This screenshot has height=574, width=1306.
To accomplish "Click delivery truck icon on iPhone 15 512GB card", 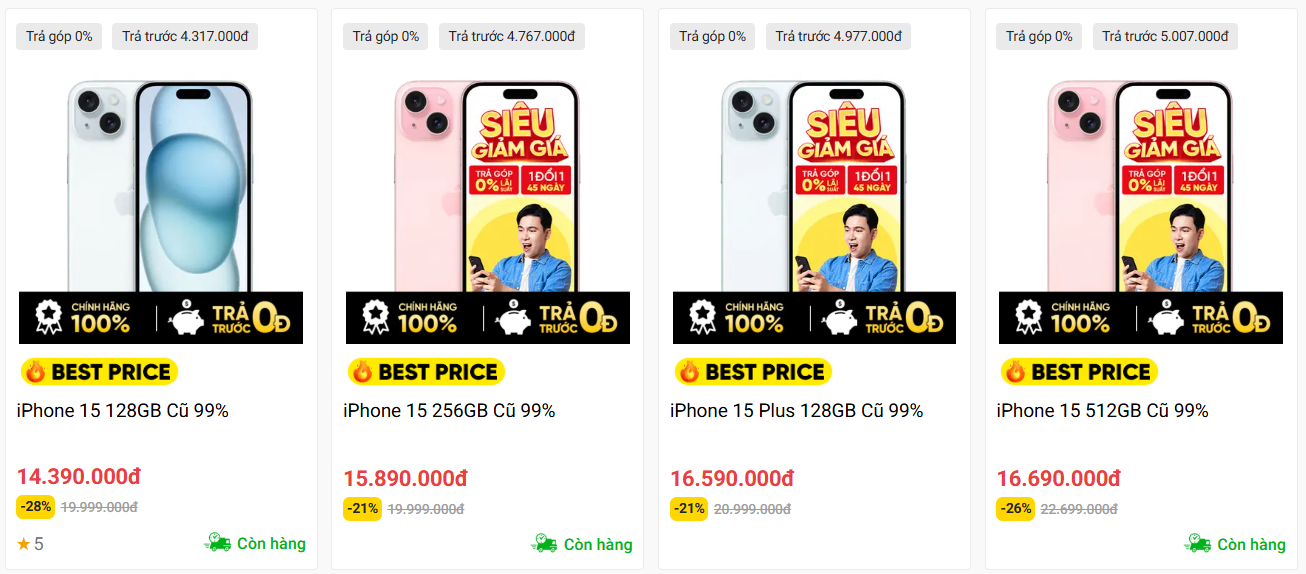I will (x=1198, y=543).
